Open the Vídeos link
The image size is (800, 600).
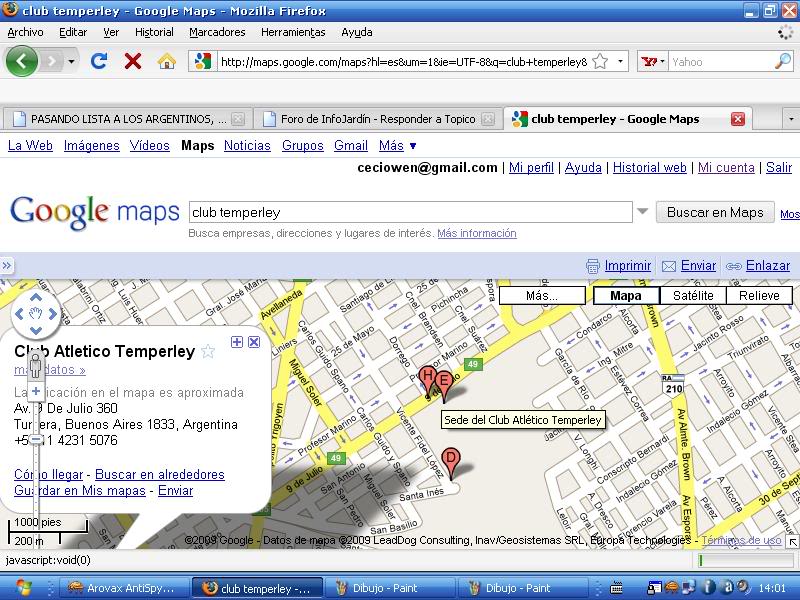tap(149, 145)
